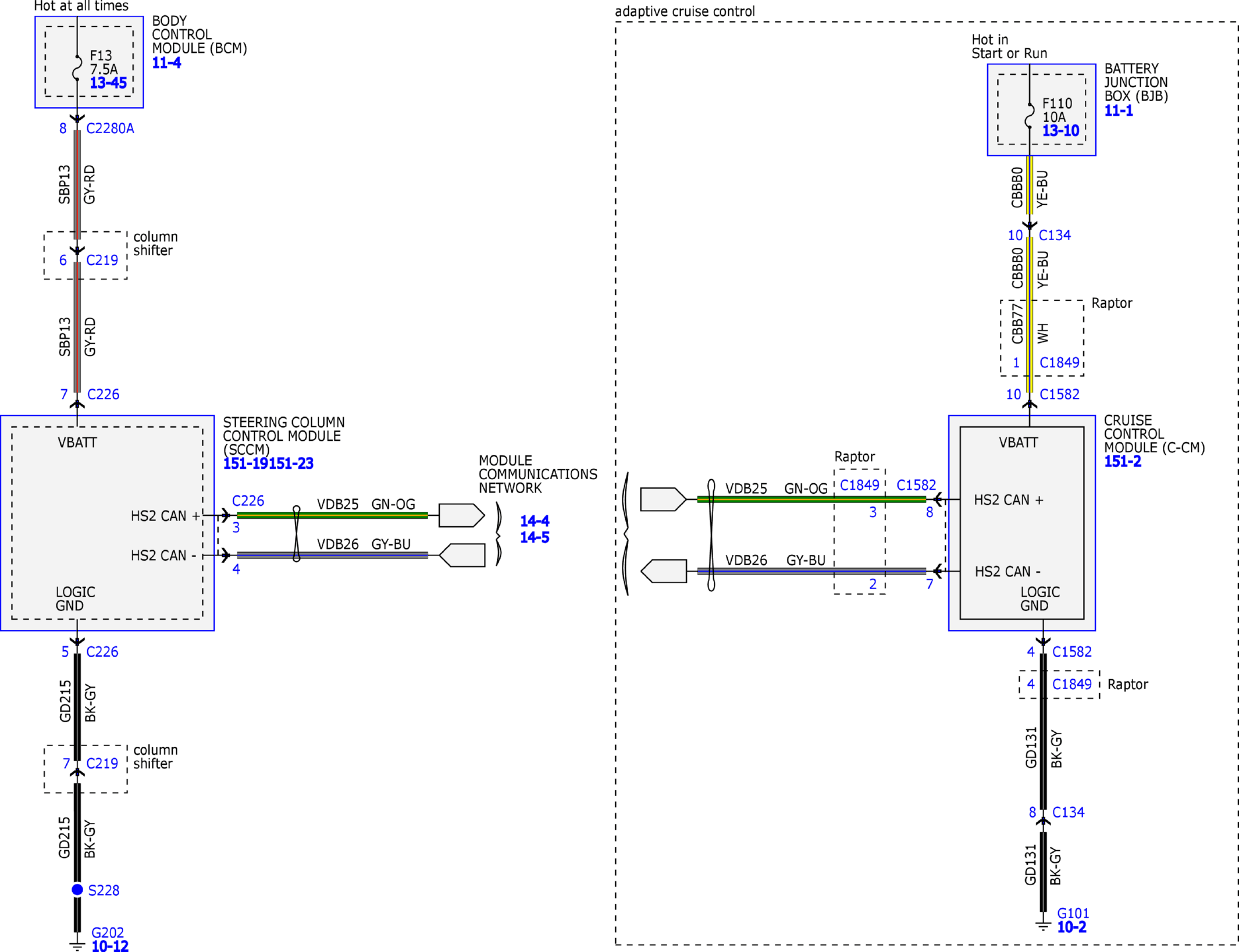
Task: Select C134 connector label at pin 10
Action: pos(1055,235)
